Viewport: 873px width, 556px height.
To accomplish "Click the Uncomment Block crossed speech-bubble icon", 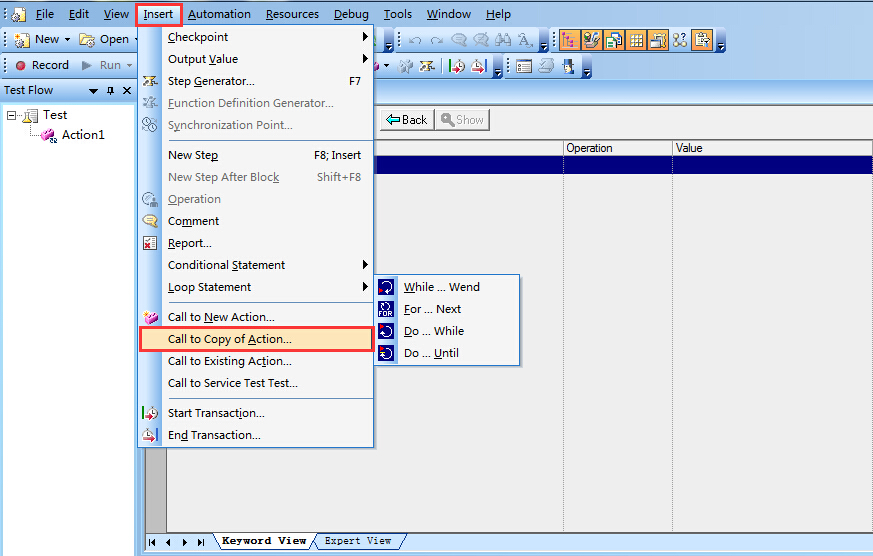I will (x=481, y=40).
